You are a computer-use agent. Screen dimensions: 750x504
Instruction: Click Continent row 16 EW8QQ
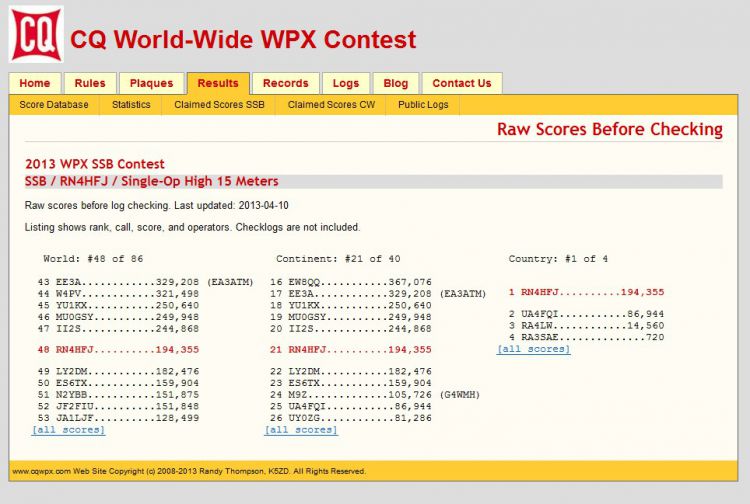click(x=351, y=282)
